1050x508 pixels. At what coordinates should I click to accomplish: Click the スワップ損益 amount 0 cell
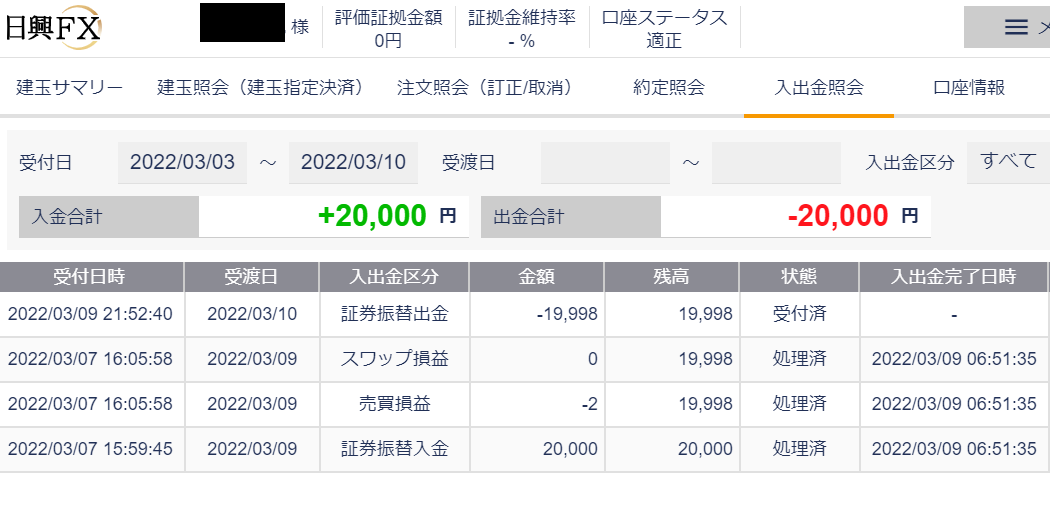pos(536,359)
